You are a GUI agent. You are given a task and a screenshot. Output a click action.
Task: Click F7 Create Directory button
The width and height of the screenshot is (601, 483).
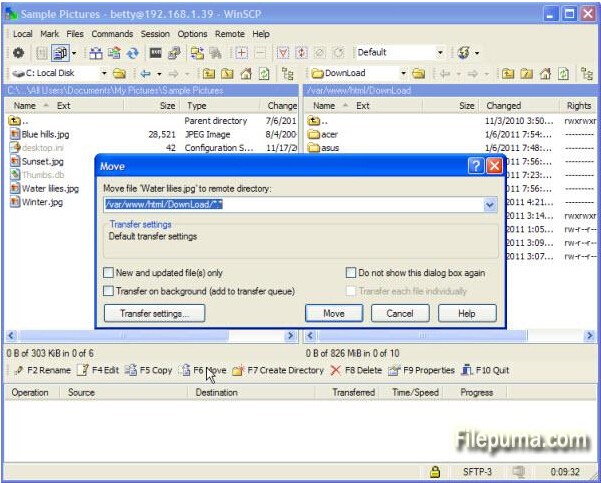278,370
